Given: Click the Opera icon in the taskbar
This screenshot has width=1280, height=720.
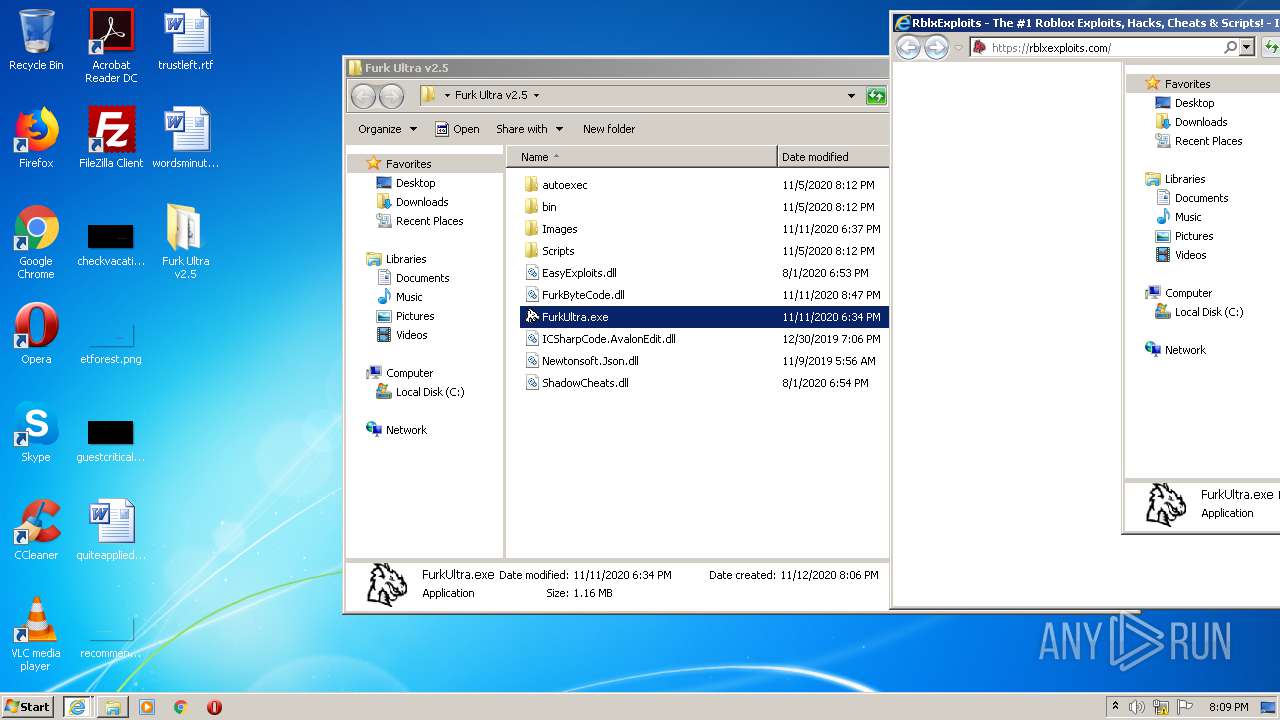Looking at the screenshot, I should (214, 707).
